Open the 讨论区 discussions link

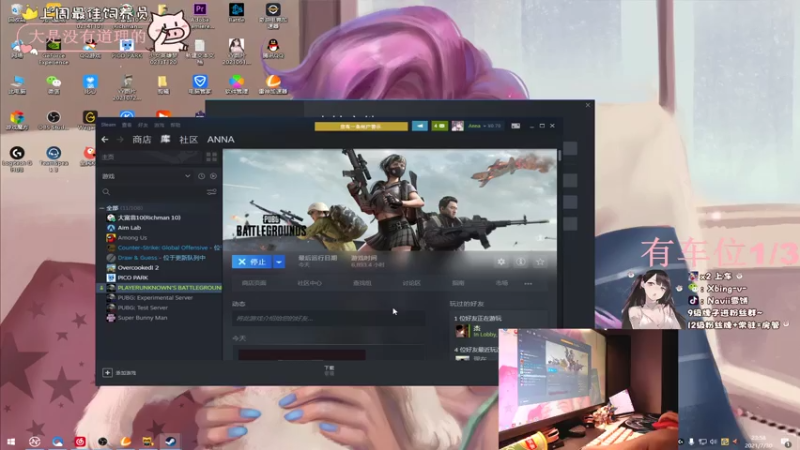[x=411, y=283]
